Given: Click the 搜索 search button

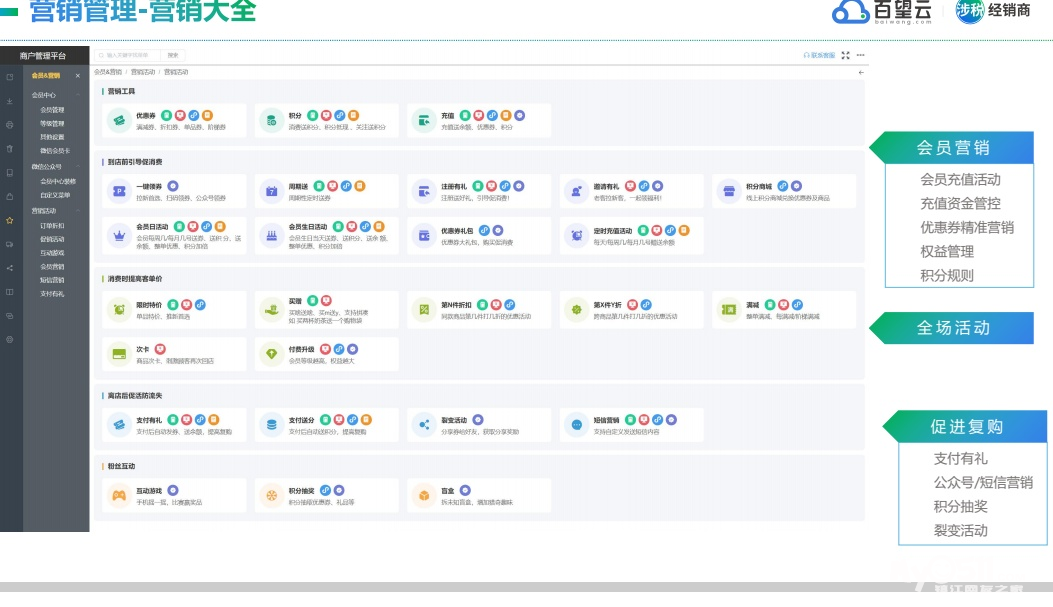Looking at the screenshot, I should pos(173,55).
